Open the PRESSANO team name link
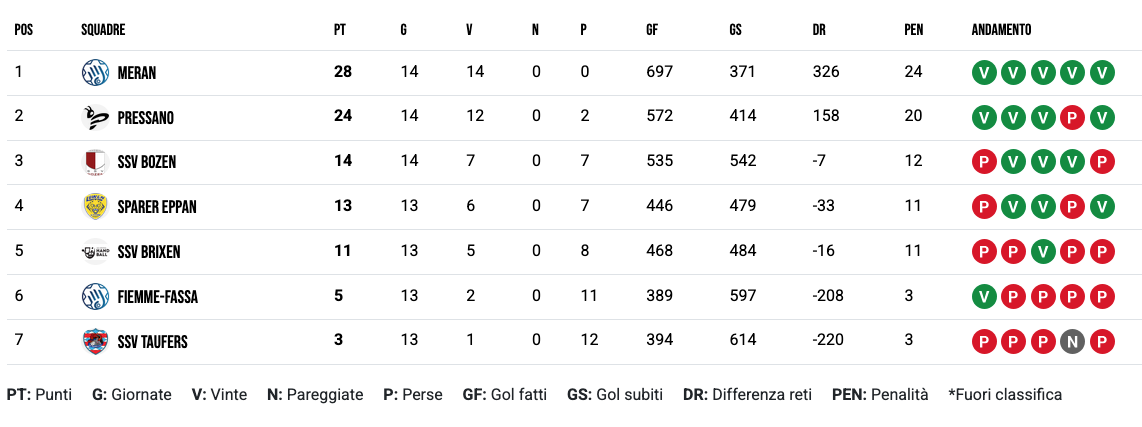Viewport: 1142px width, 427px height. click(x=145, y=118)
